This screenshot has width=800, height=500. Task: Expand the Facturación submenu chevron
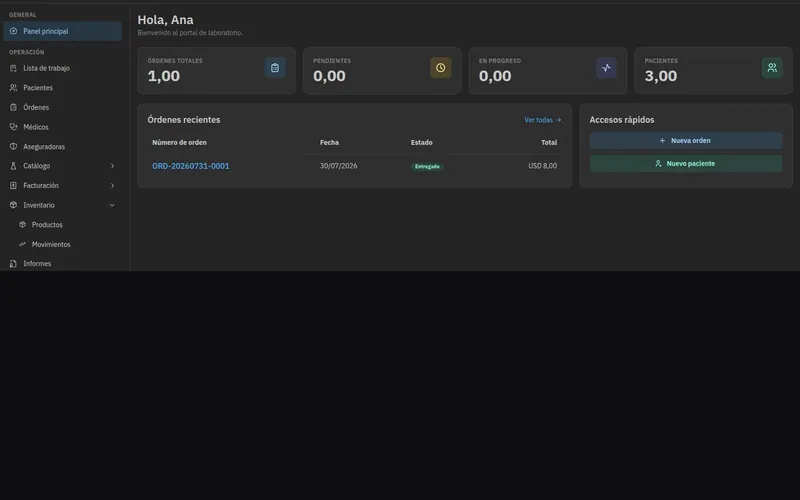pos(112,185)
